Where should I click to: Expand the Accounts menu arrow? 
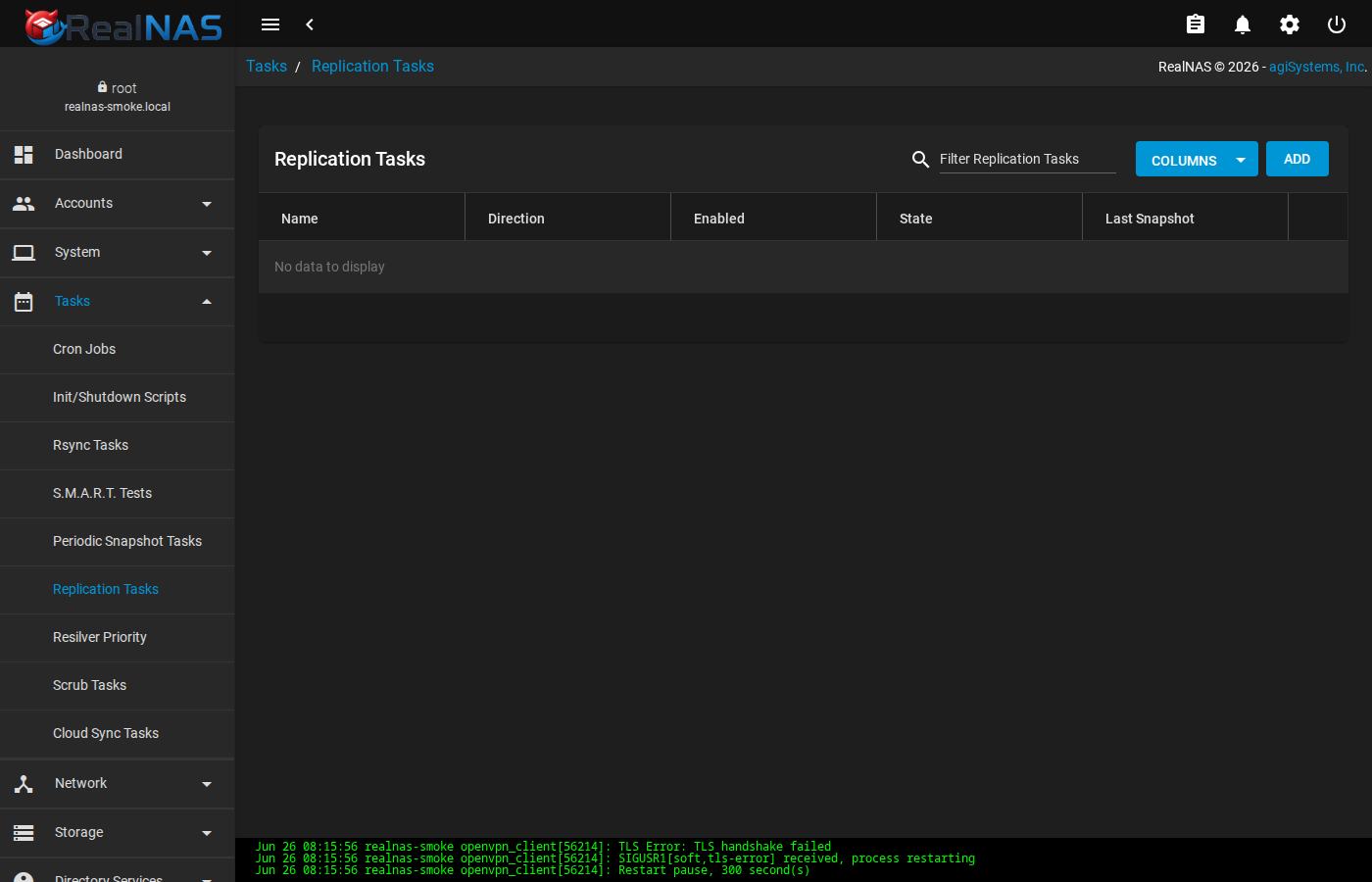pos(207,204)
